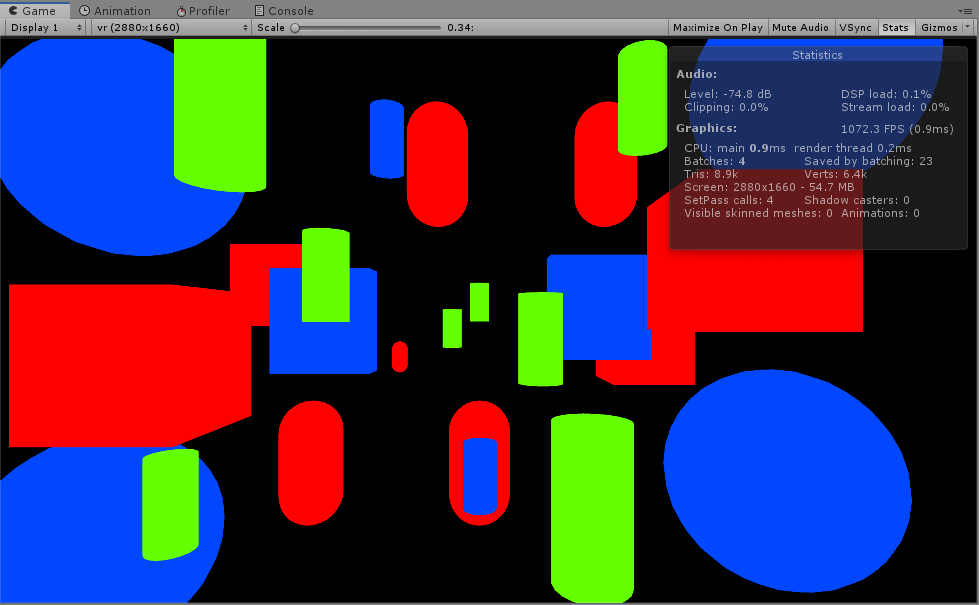This screenshot has width=979, height=605.
Task: Open the Animation tab
Action: coord(115,11)
